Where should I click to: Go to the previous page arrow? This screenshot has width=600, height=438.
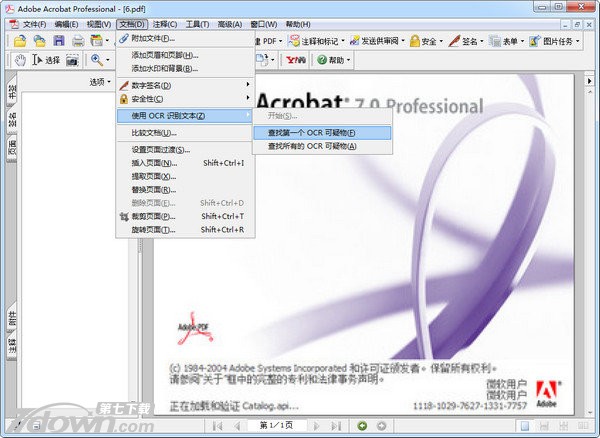tap(237, 426)
